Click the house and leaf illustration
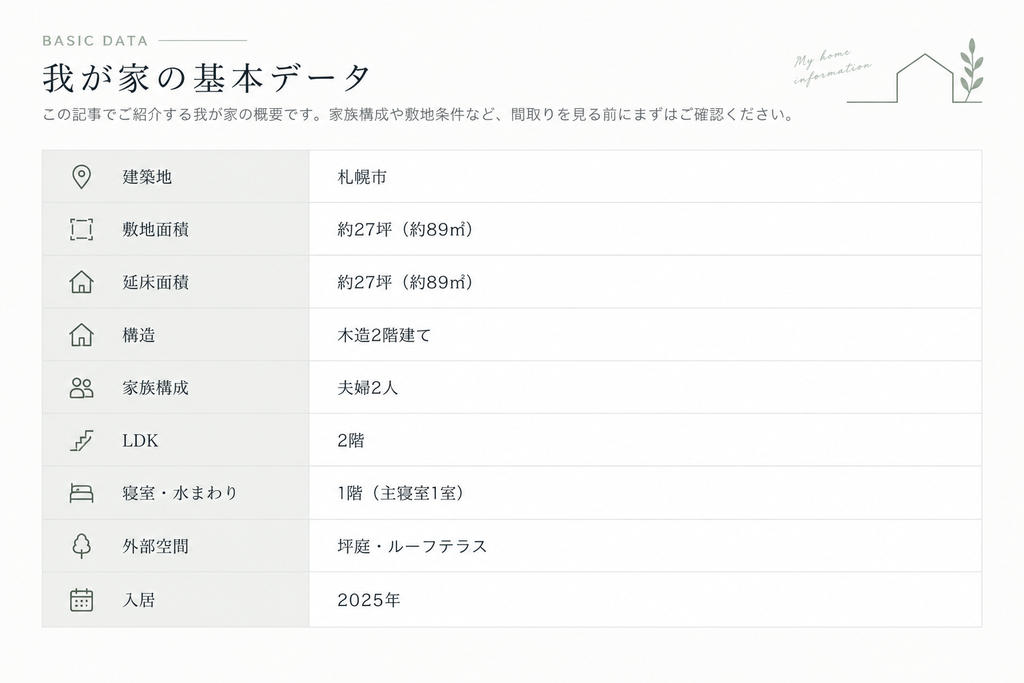Screen dimensions: 1024x683 (915, 72)
